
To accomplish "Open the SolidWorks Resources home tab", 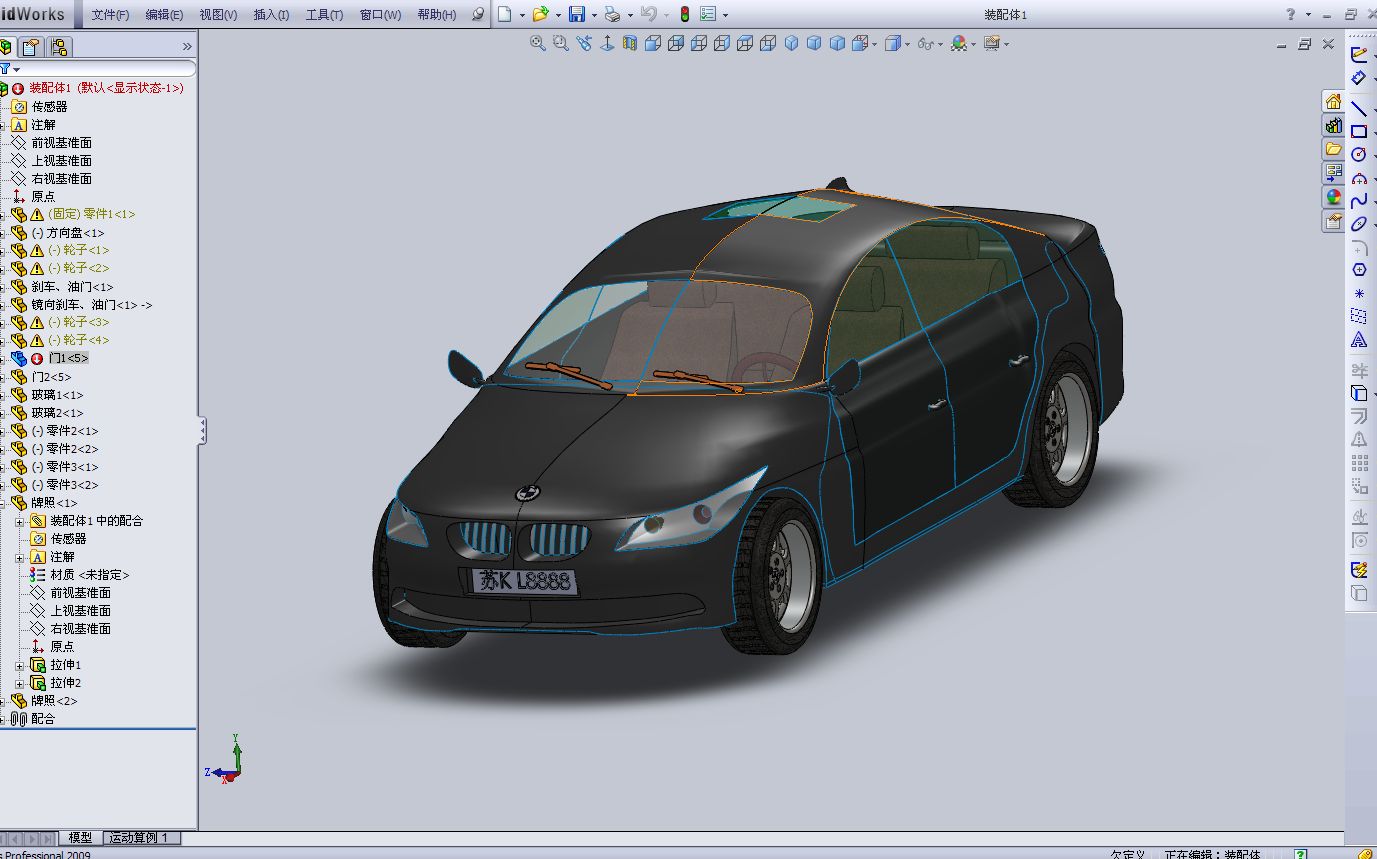I will pyautogui.click(x=1333, y=101).
